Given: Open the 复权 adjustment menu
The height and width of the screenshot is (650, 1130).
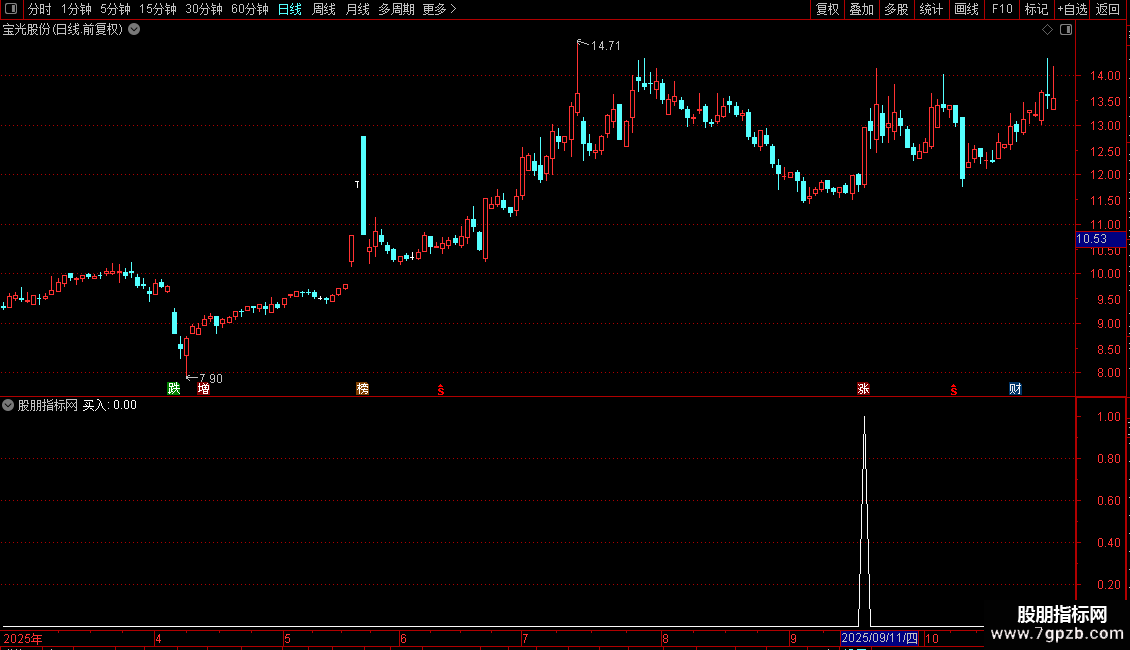Looking at the screenshot, I should point(827,9).
